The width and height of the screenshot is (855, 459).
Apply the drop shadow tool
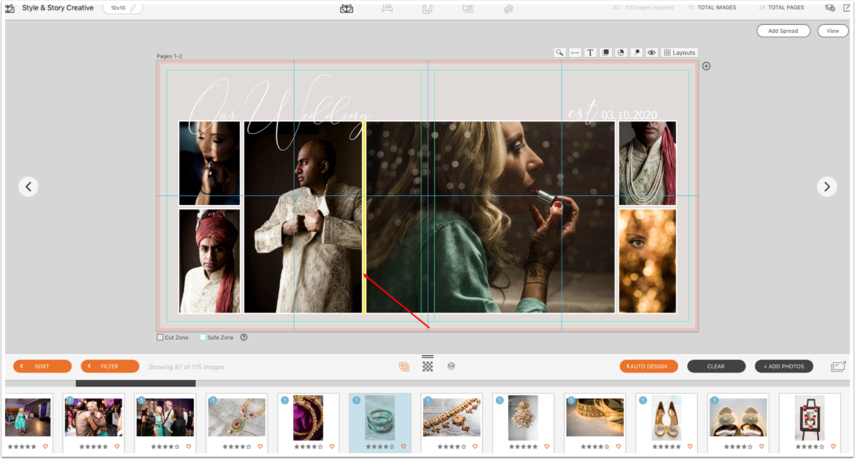(605, 53)
